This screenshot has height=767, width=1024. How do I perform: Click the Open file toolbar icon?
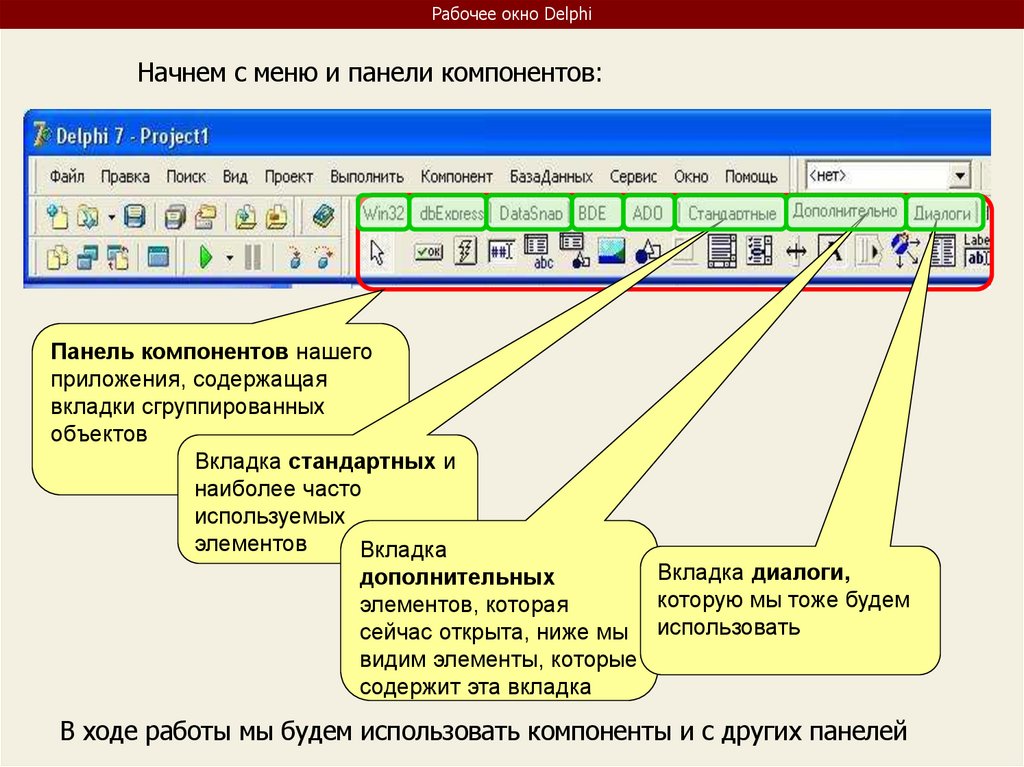pyautogui.click(x=88, y=216)
